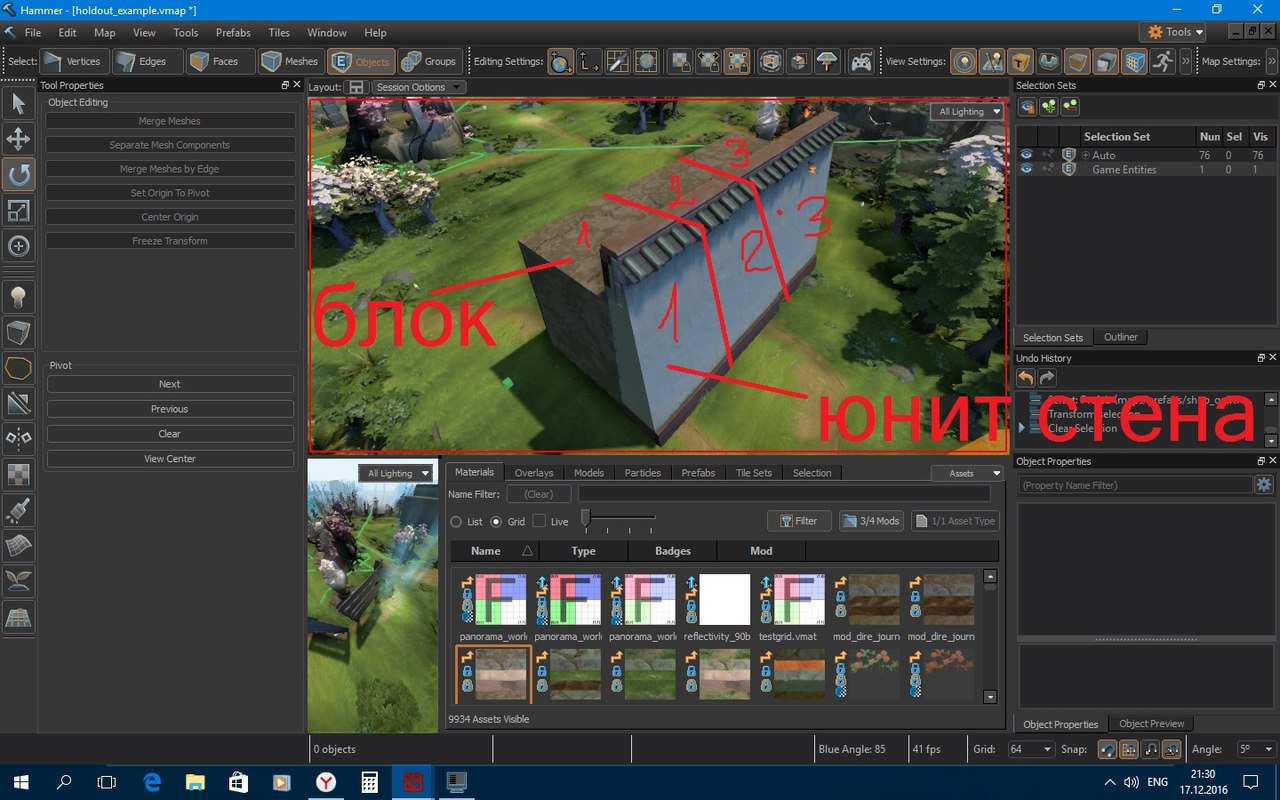
Task: Select the List view radio button
Action: 457,522
